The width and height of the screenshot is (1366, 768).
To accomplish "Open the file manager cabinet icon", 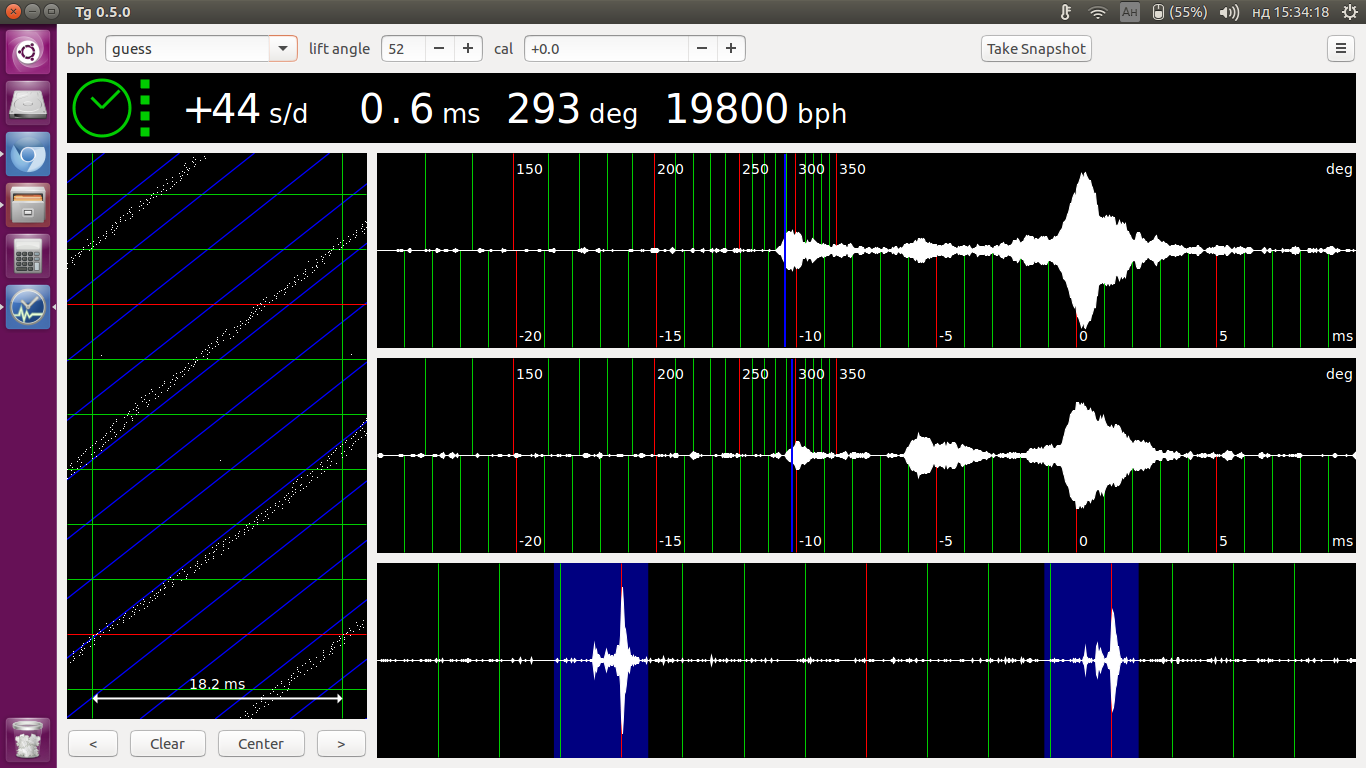I will coord(28,206).
